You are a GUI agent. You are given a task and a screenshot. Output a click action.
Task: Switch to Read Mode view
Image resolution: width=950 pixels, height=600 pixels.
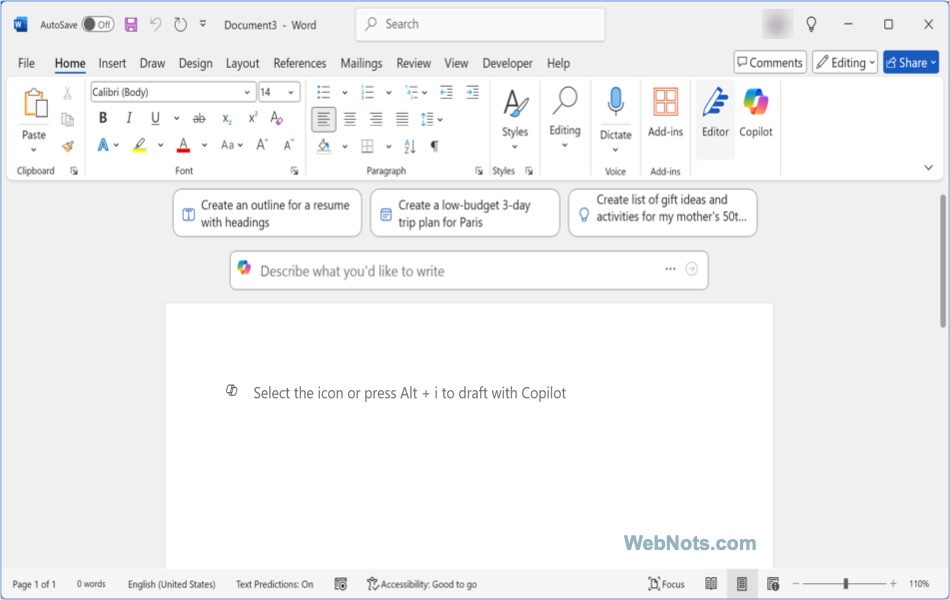711,584
